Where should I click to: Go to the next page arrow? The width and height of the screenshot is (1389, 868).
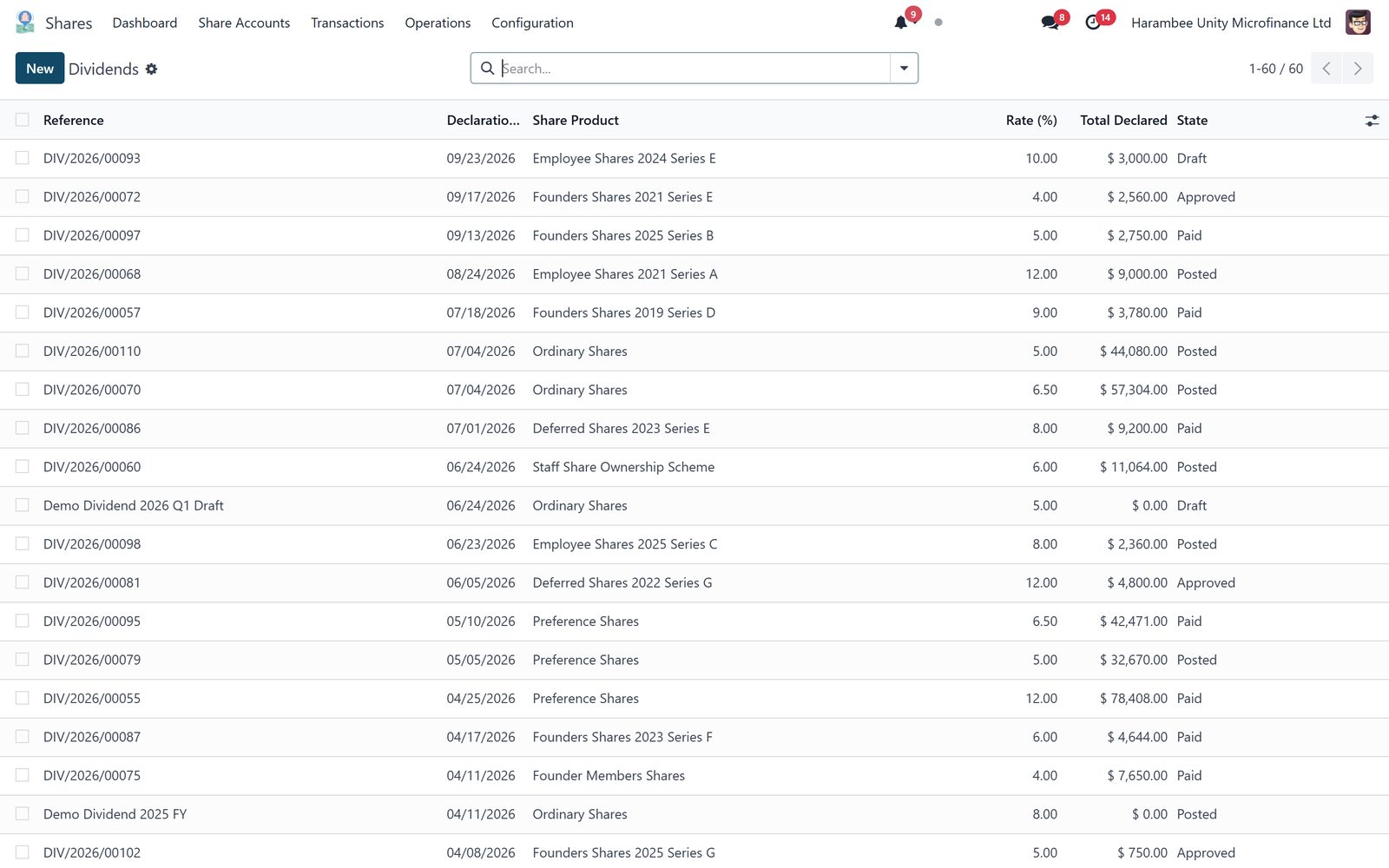pos(1358,69)
